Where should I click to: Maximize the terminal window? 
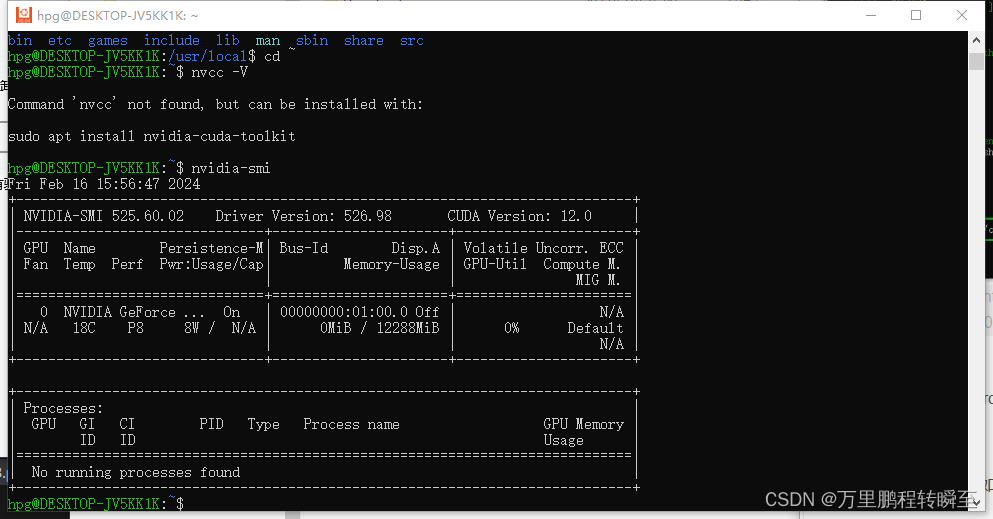916,15
